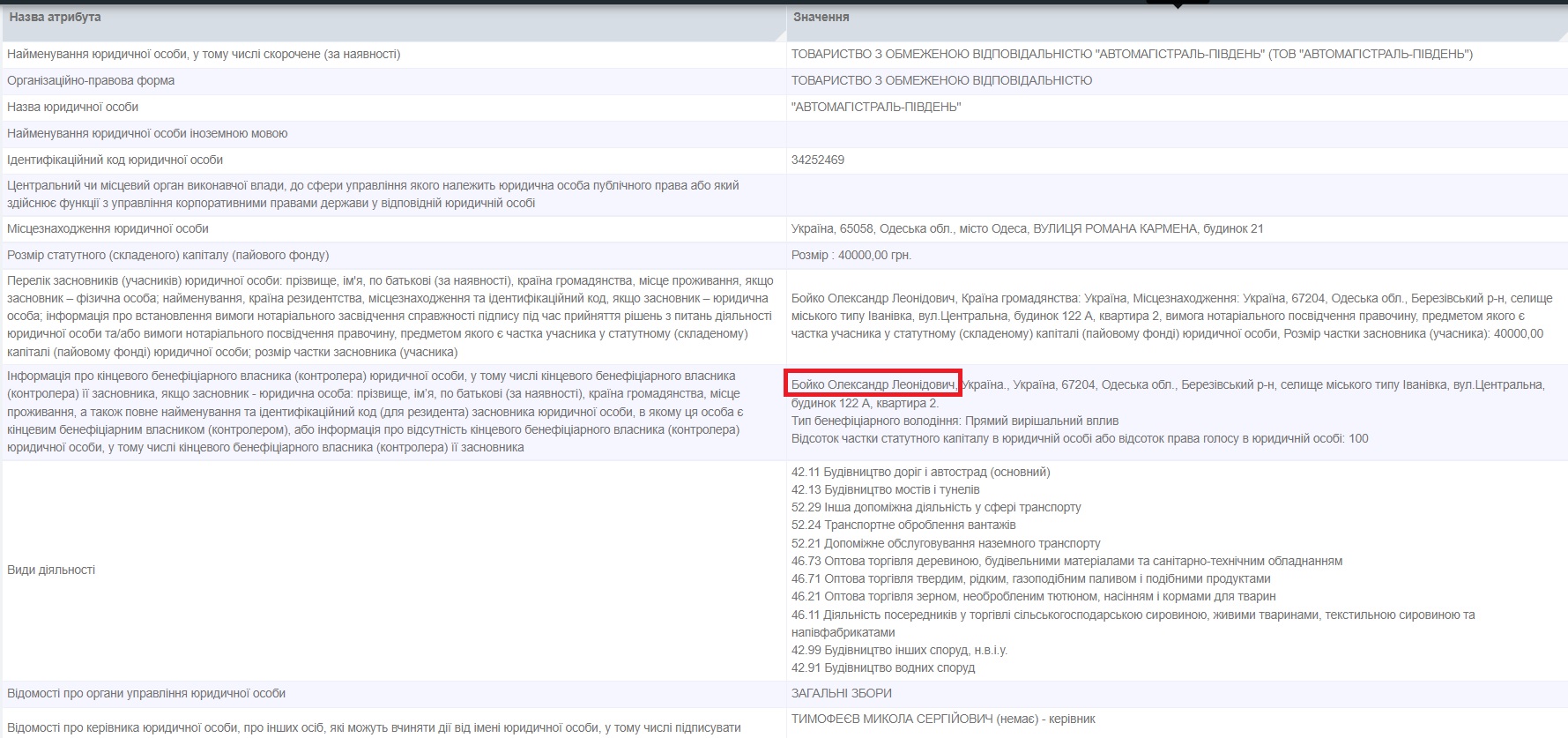The width and height of the screenshot is (1568, 738).
Task: Click 'Ідентифікаційний код юридичної особи' label
Action: click(x=115, y=160)
